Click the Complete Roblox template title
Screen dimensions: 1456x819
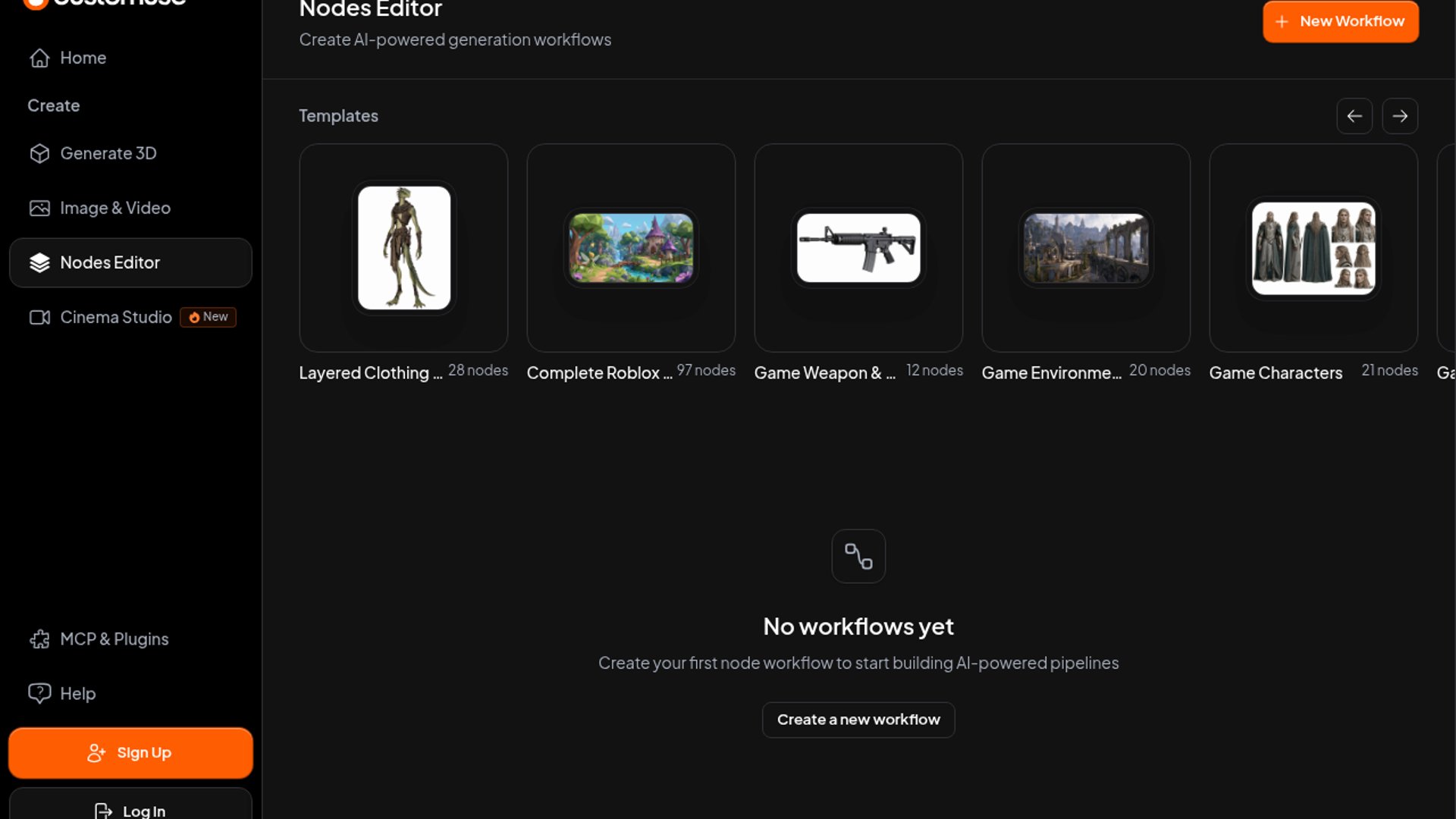coord(599,373)
